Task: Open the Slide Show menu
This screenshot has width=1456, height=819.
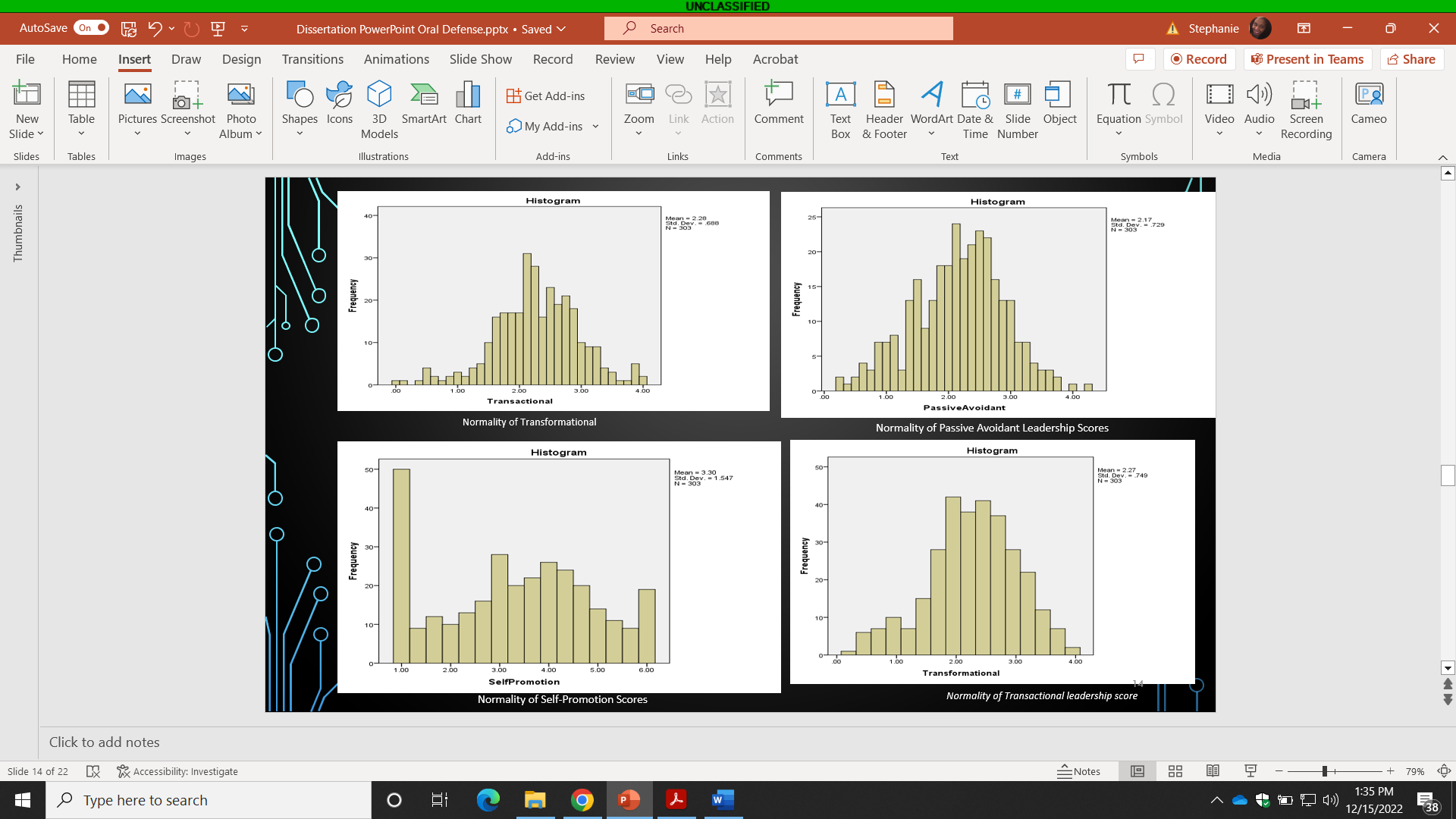Action: pyautogui.click(x=480, y=59)
